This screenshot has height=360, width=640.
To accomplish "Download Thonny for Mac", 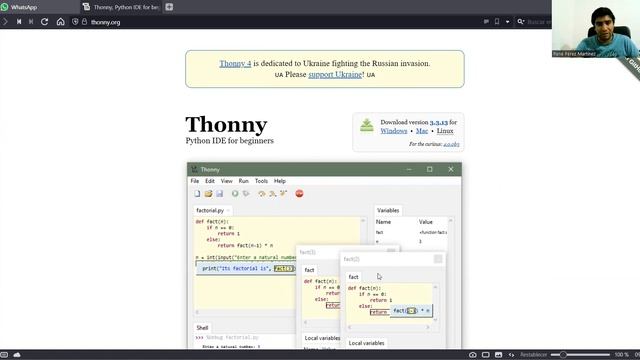I will coord(422,131).
